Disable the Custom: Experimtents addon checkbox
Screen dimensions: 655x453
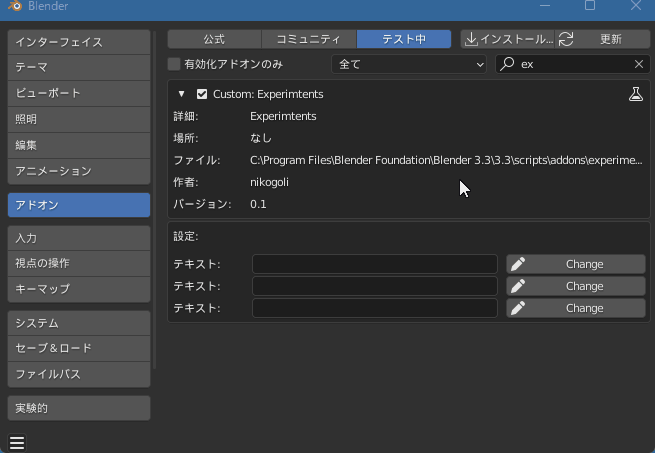click(x=202, y=94)
